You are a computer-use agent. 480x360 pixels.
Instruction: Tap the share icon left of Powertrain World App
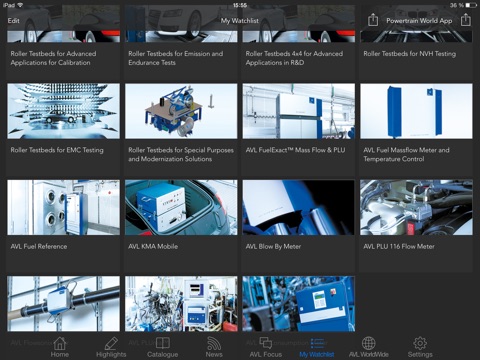point(373,20)
